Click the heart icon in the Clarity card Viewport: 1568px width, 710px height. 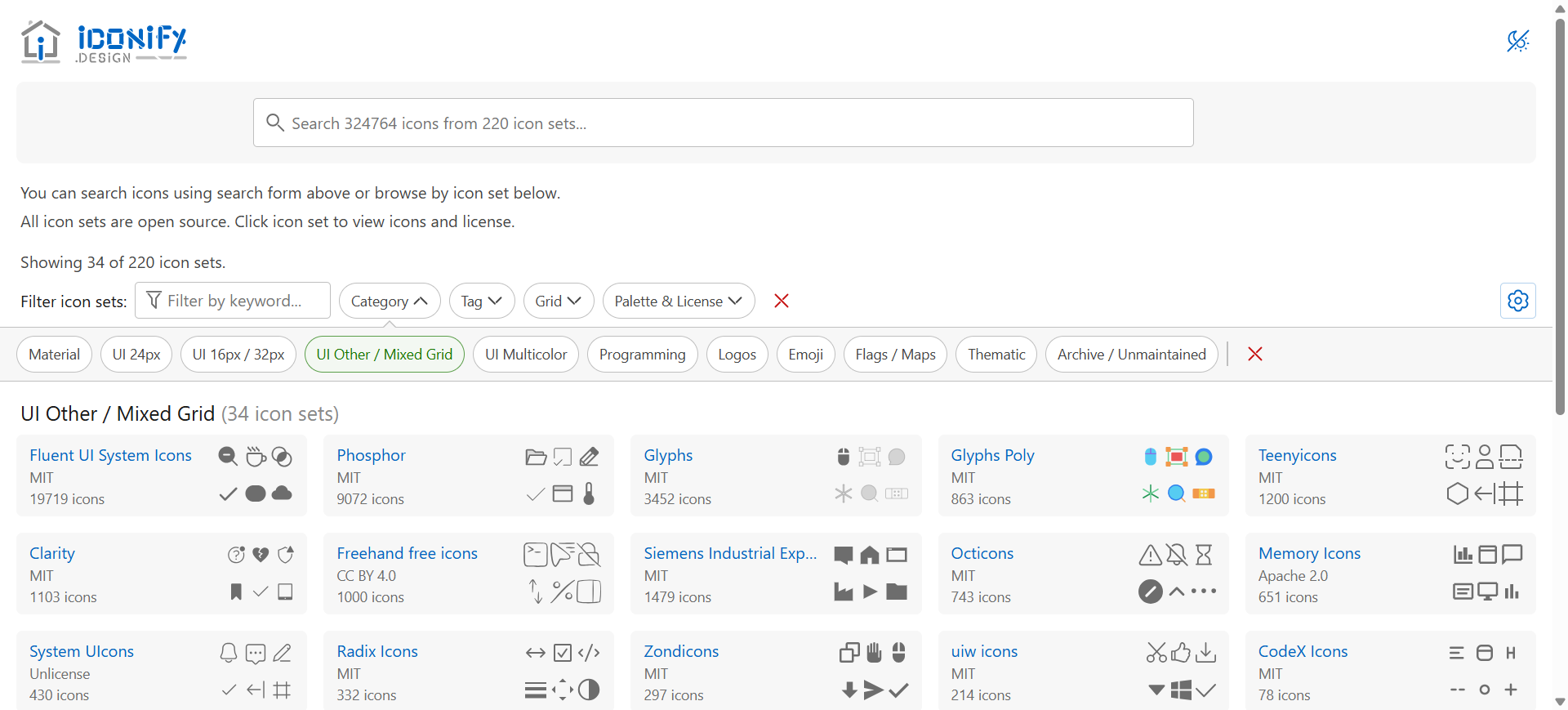pyautogui.click(x=261, y=555)
